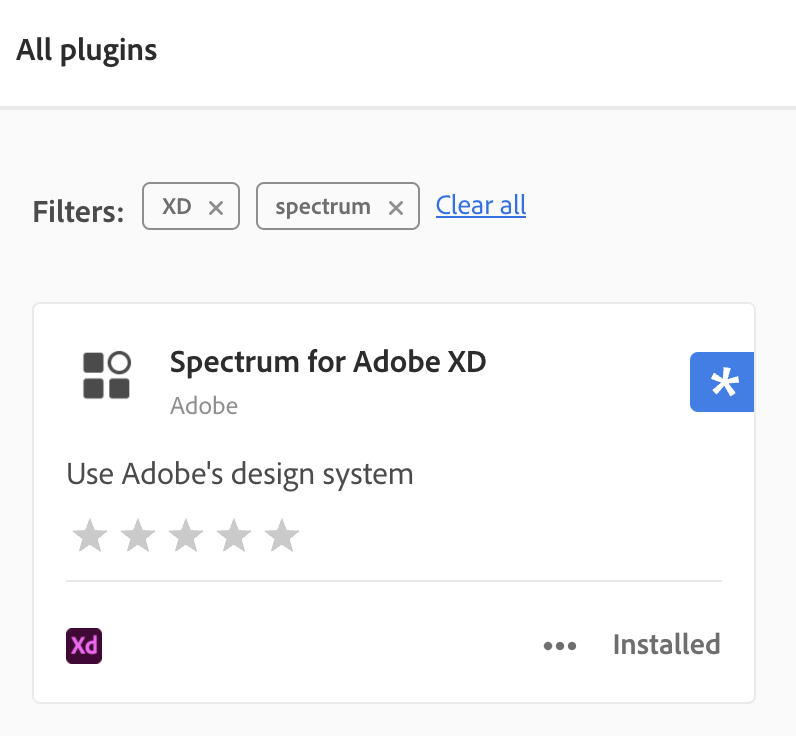Click the All plugins heading
The width and height of the screenshot is (796, 736).
(x=86, y=50)
